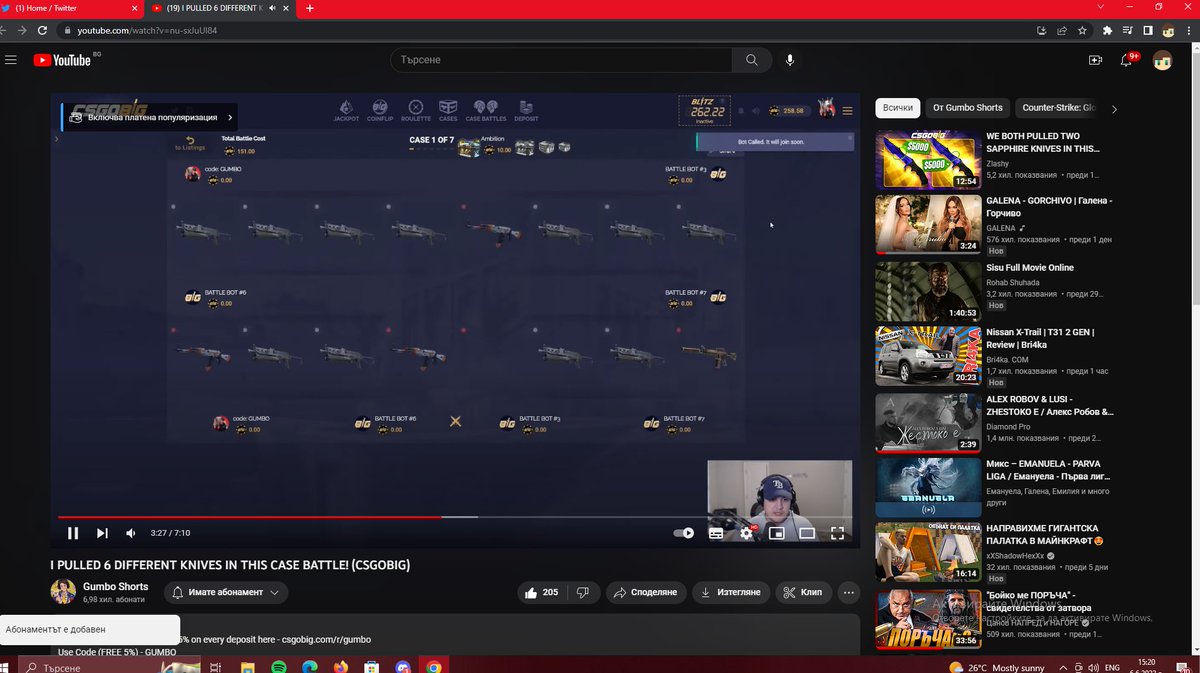Open the Chrome extensions puzzle icon
This screenshot has height=673, width=1200.
pos(1107,30)
